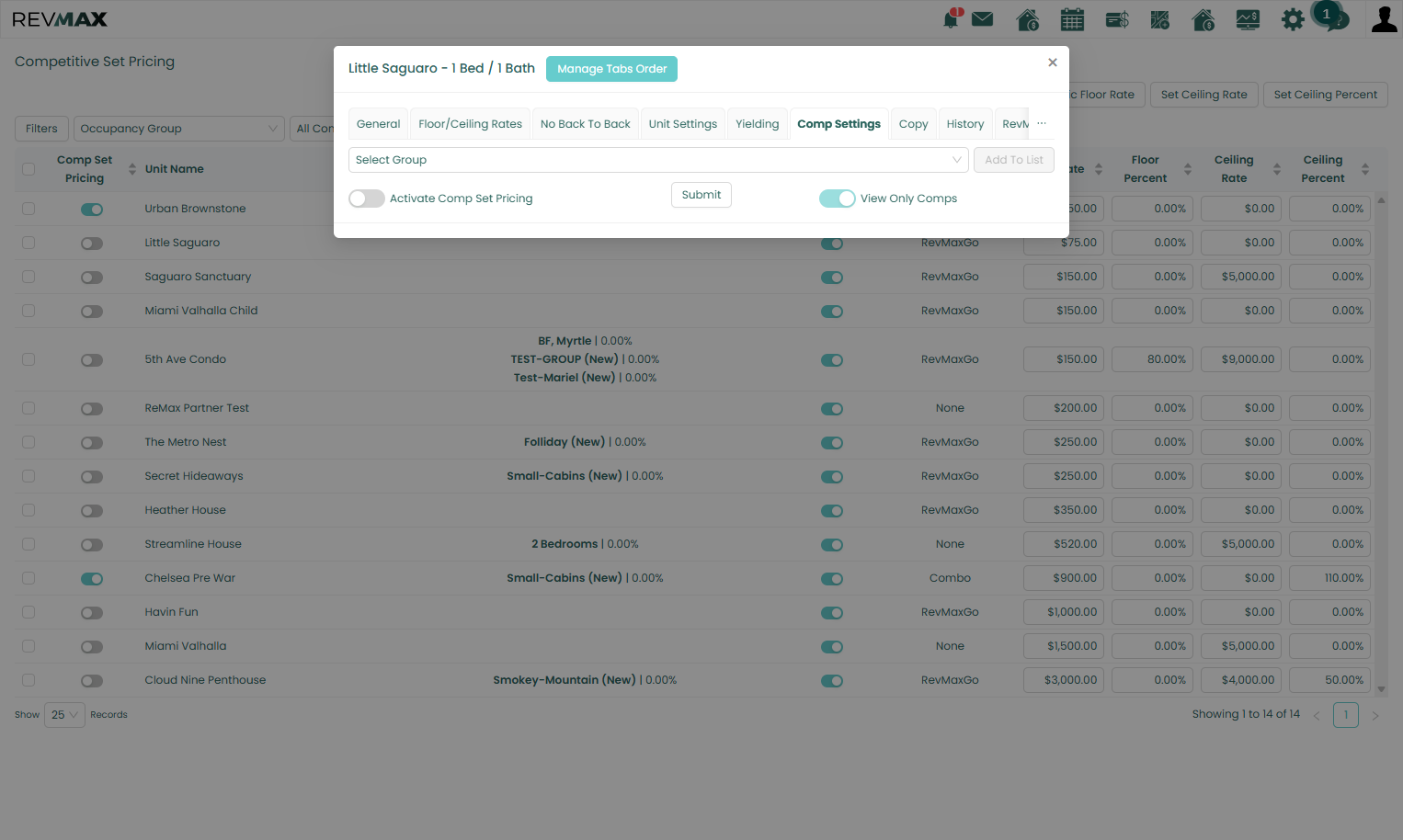Click the credit card dollar icon
Image resolution: width=1403 pixels, height=840 pixels.
[1117, 18]
